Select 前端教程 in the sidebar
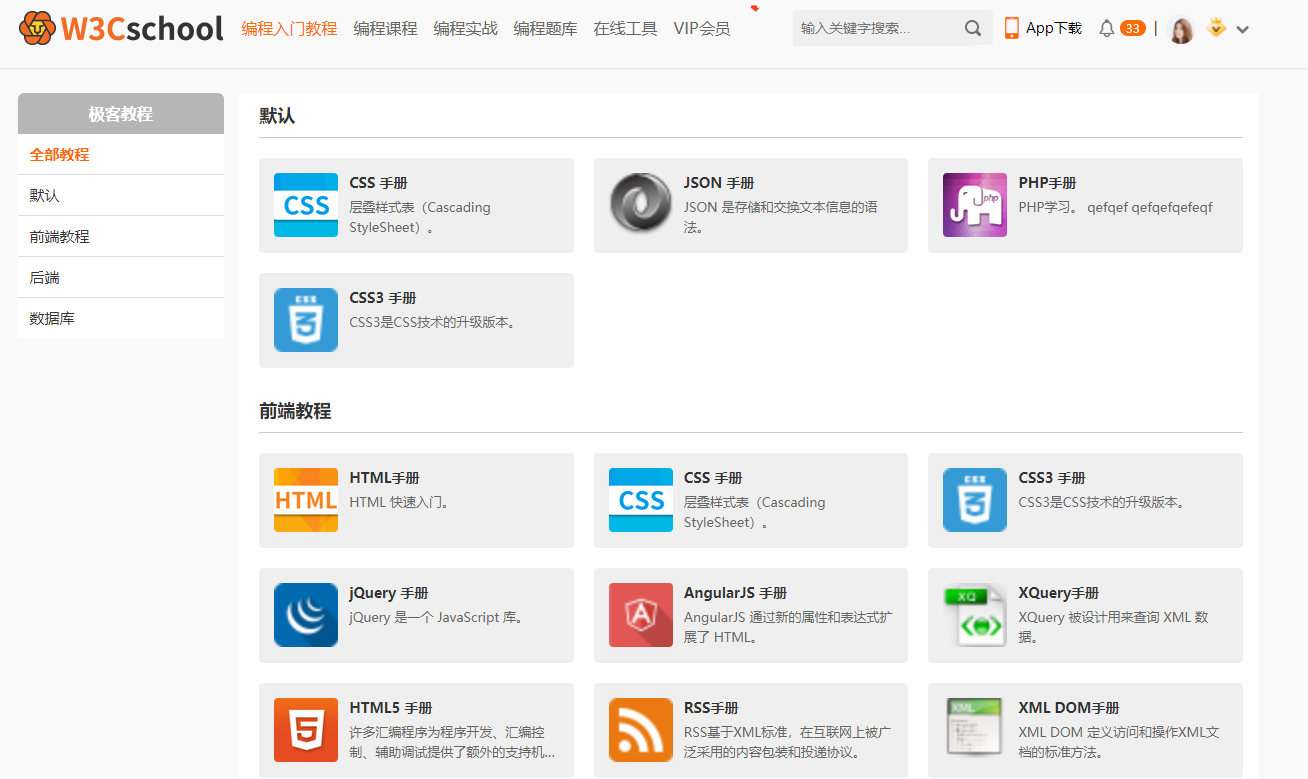The image size is (1308, 779). 60,237
